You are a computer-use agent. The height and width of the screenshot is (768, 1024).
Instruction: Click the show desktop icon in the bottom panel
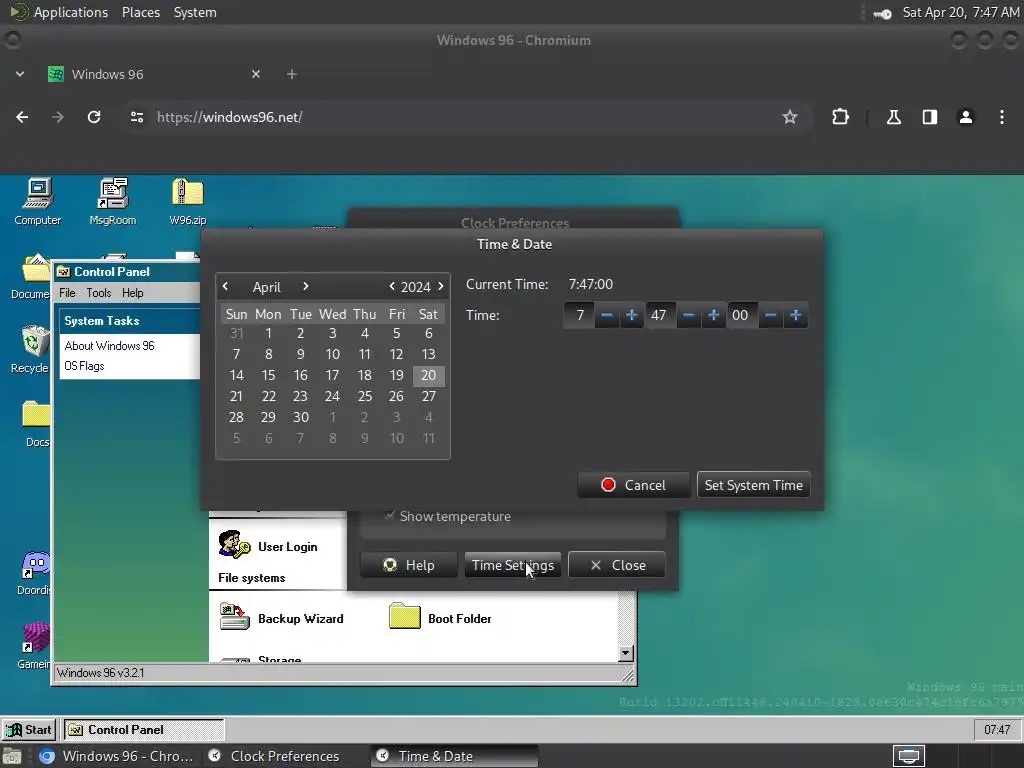coord(11,756)
